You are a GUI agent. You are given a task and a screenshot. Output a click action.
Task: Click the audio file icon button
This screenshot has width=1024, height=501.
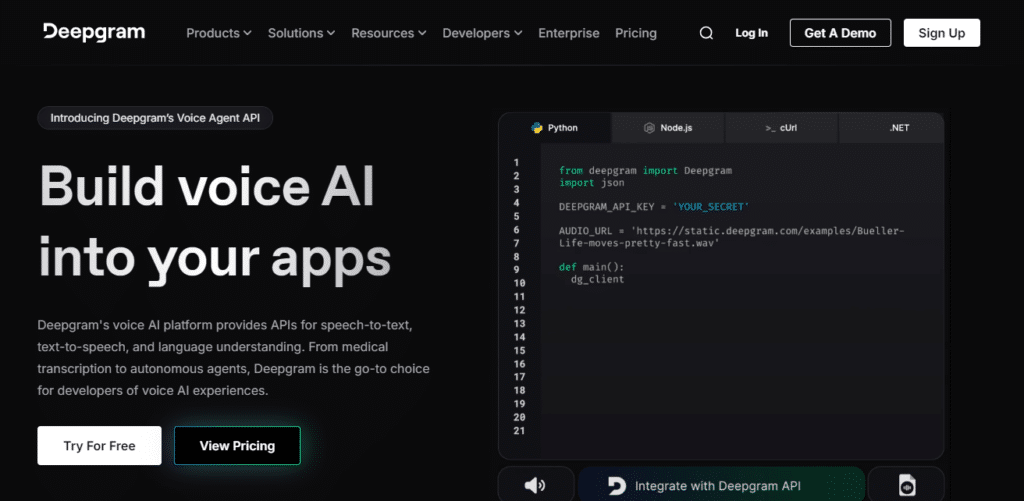coord(906,485)
